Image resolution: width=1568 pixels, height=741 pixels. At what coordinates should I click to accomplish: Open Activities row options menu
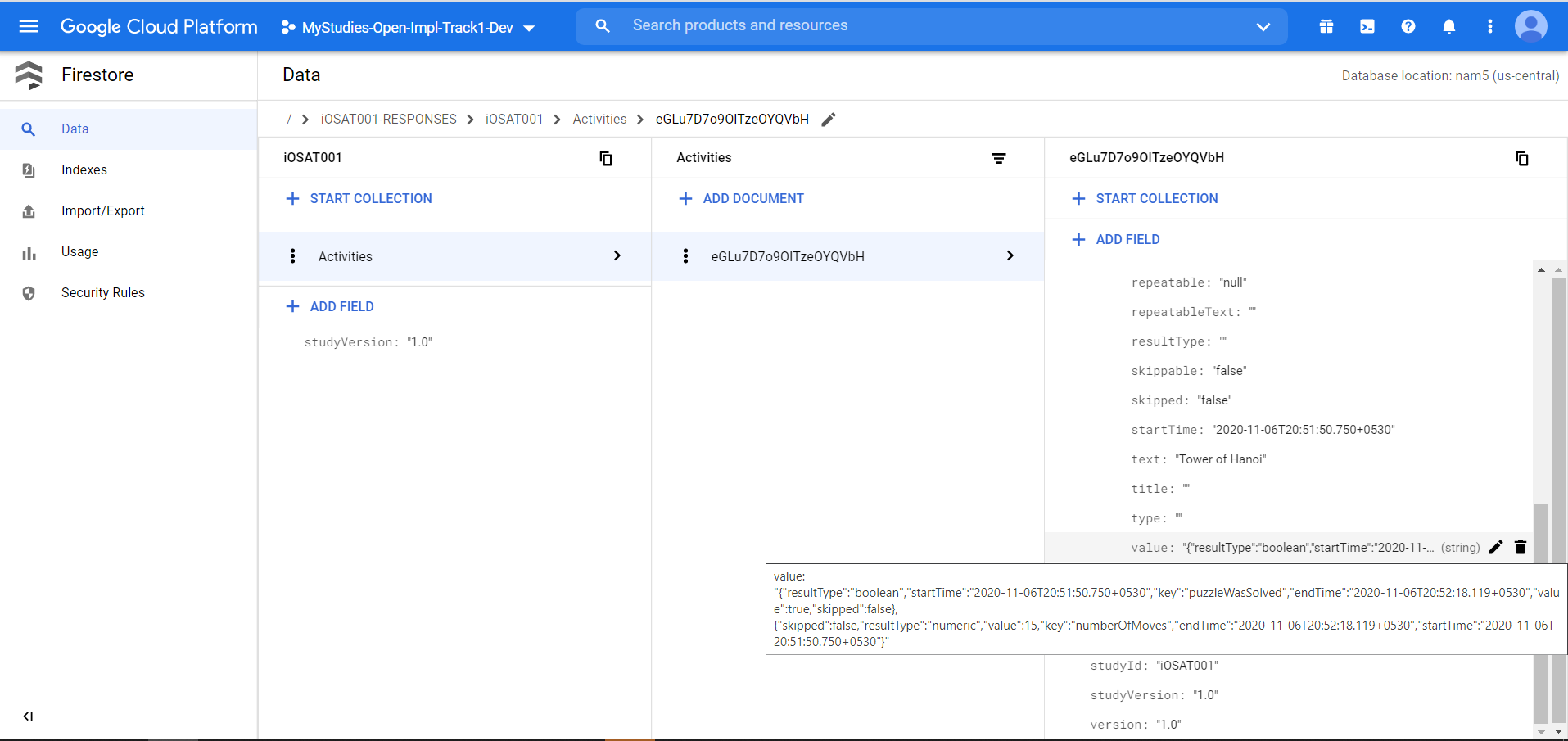[x=292, y=256]
